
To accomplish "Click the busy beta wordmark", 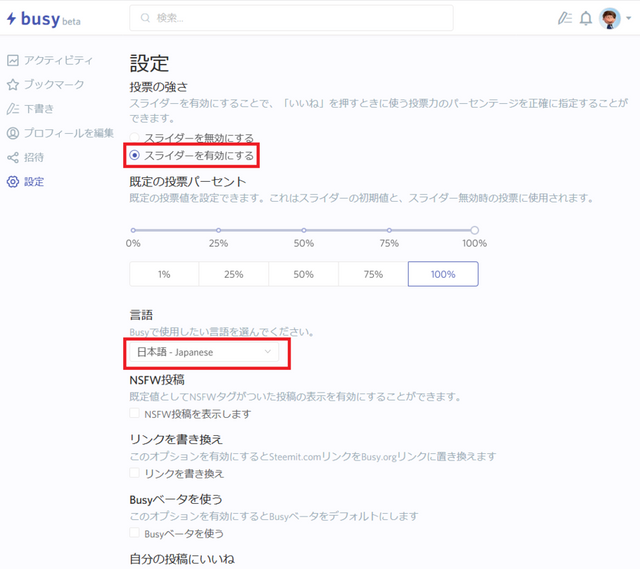I will coord(51,19).
